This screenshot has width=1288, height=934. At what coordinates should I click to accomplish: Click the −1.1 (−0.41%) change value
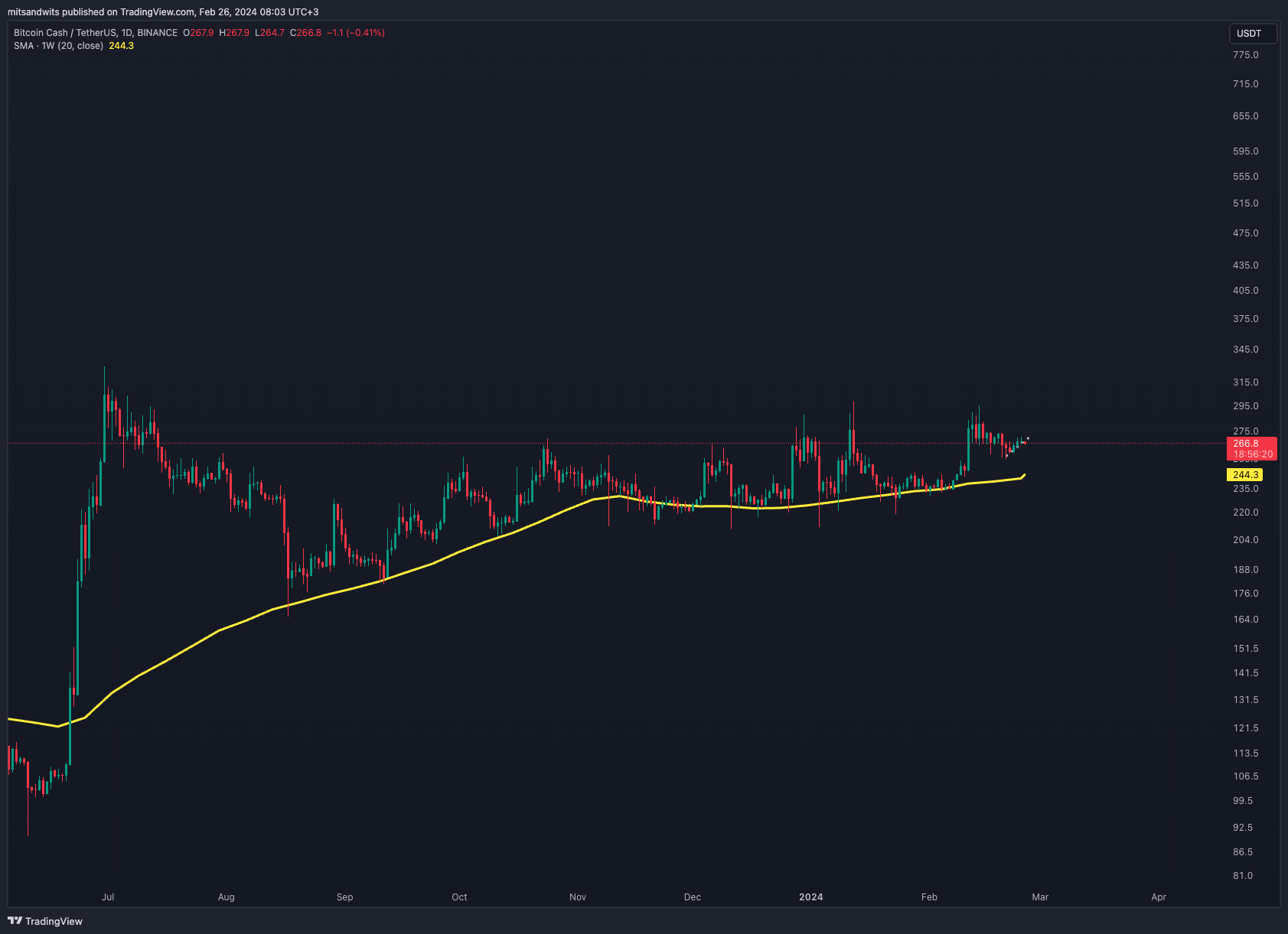pos(356,33)
